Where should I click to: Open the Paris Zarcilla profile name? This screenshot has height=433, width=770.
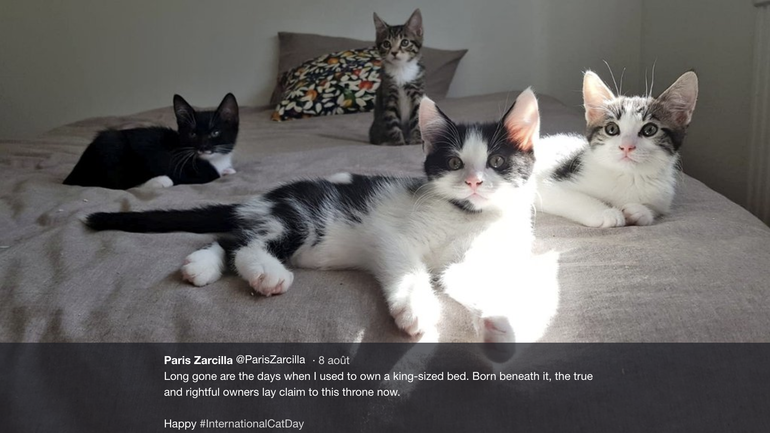(198, 360)
